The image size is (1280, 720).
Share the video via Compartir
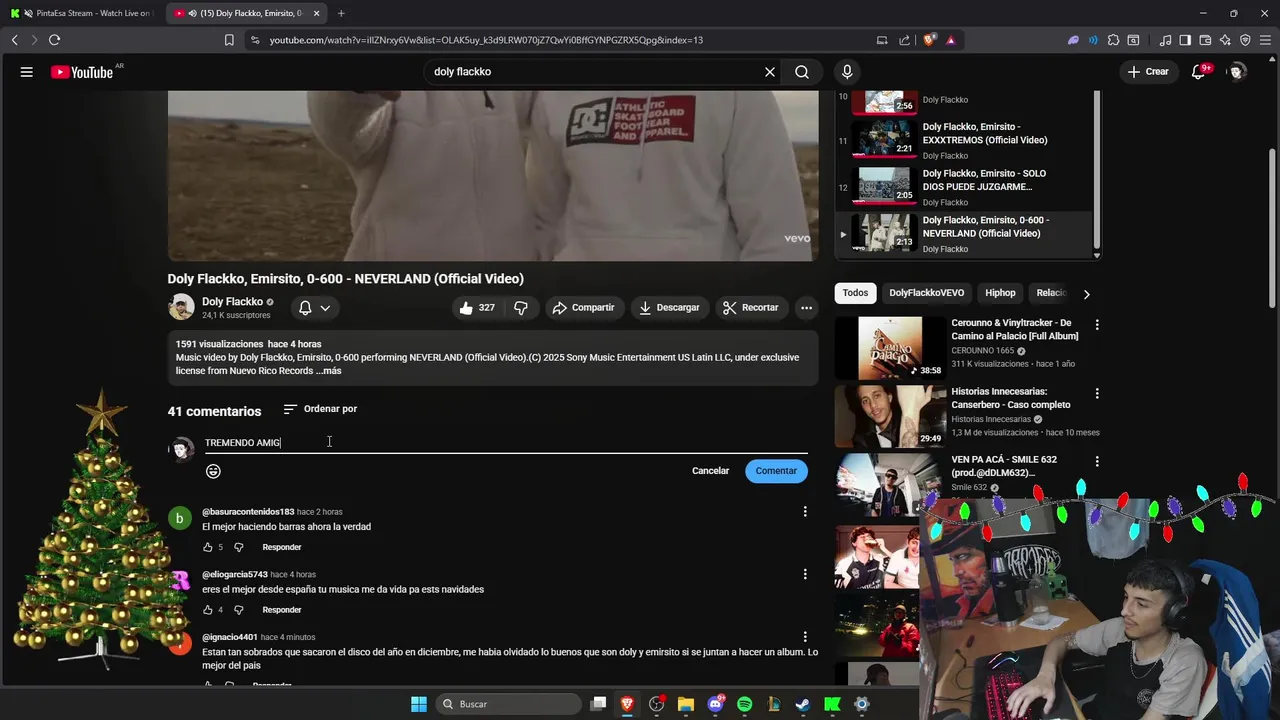[584, 308]
